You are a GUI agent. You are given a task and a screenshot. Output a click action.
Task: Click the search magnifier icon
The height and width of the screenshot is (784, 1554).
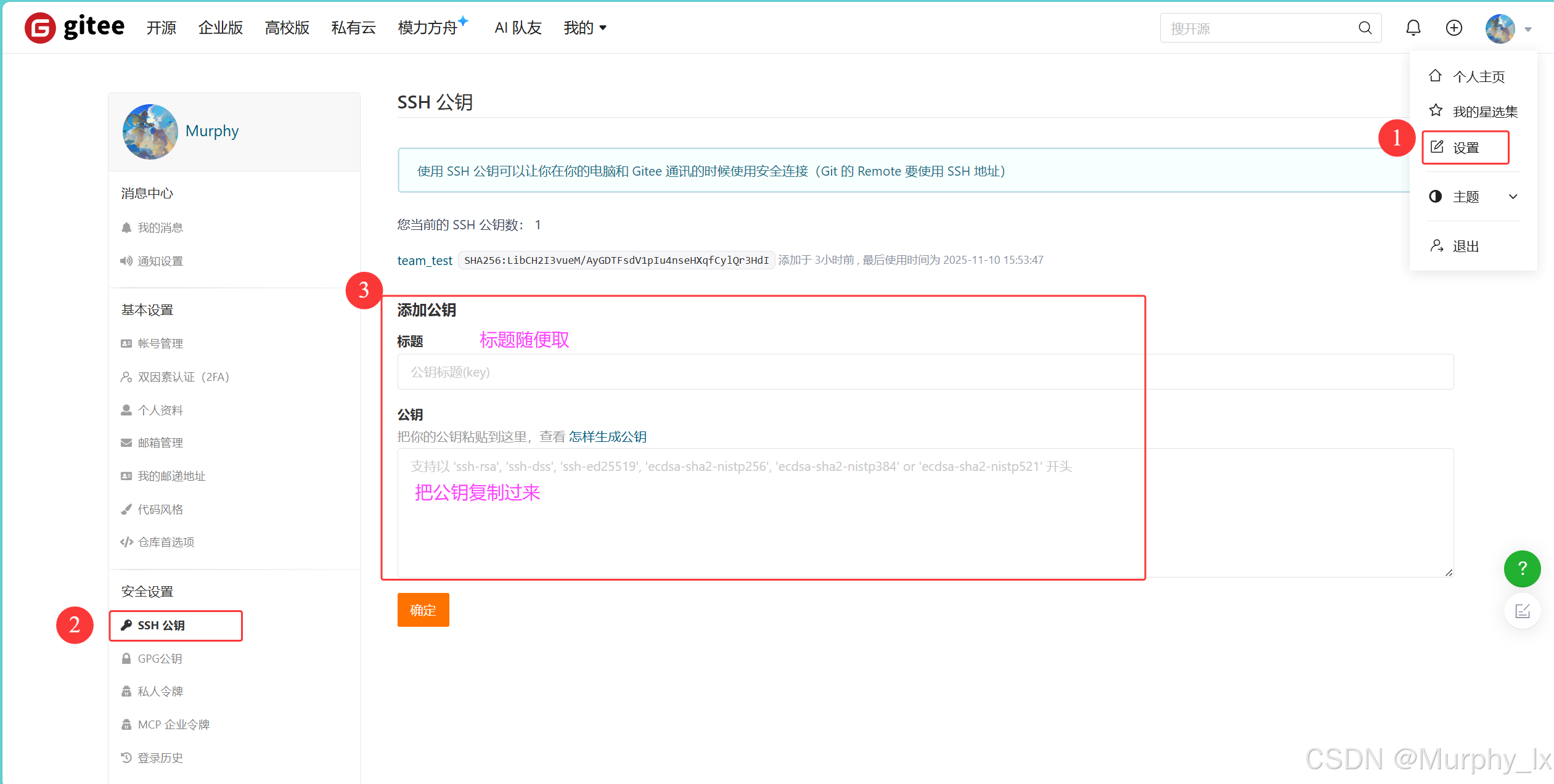1365,27
